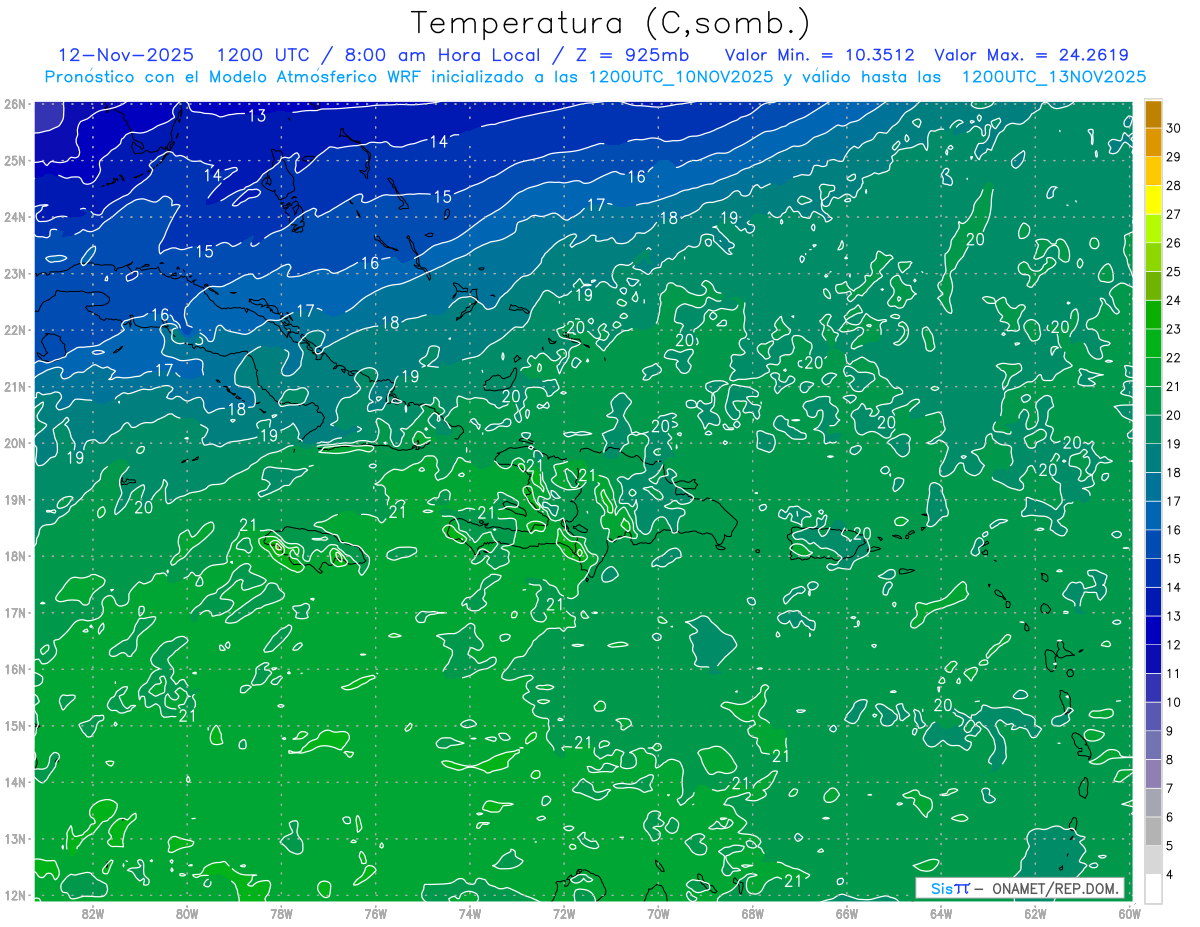1200x927 pixels.
Task: Click '8:00 am Hora Local' text
Action: coord(442,55)
